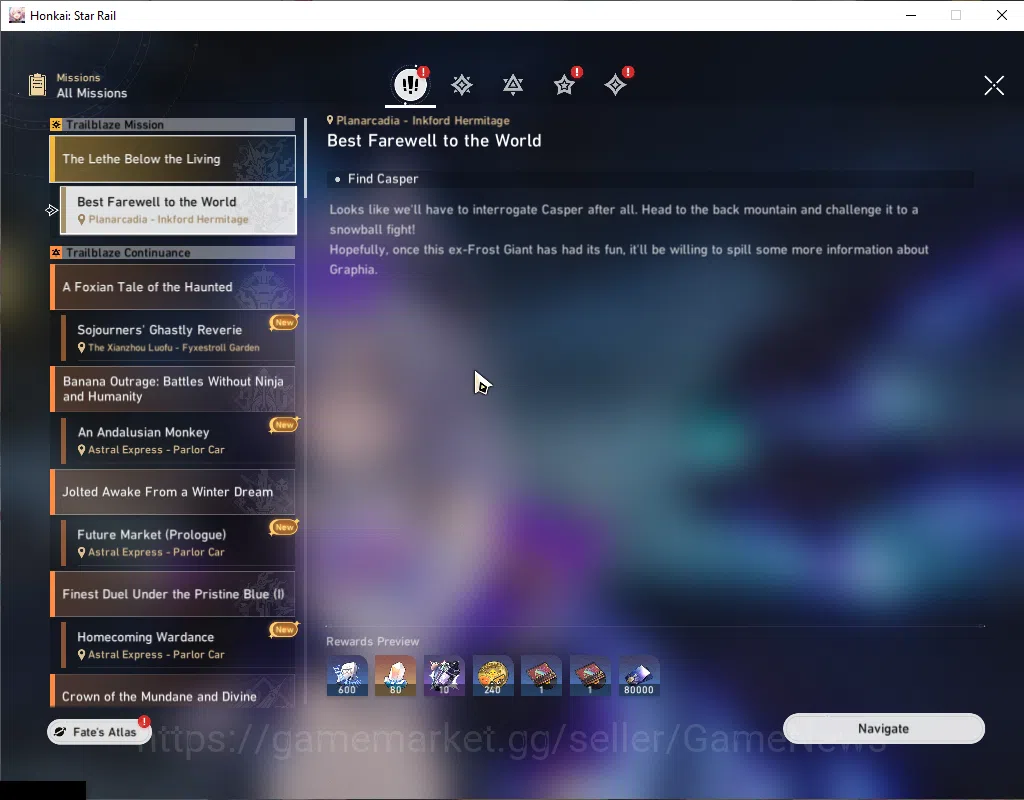1024x800 pixels.
Task: Click the 240 gold medal reward icon
Action: pyautogui.click(x=492, y=675)
